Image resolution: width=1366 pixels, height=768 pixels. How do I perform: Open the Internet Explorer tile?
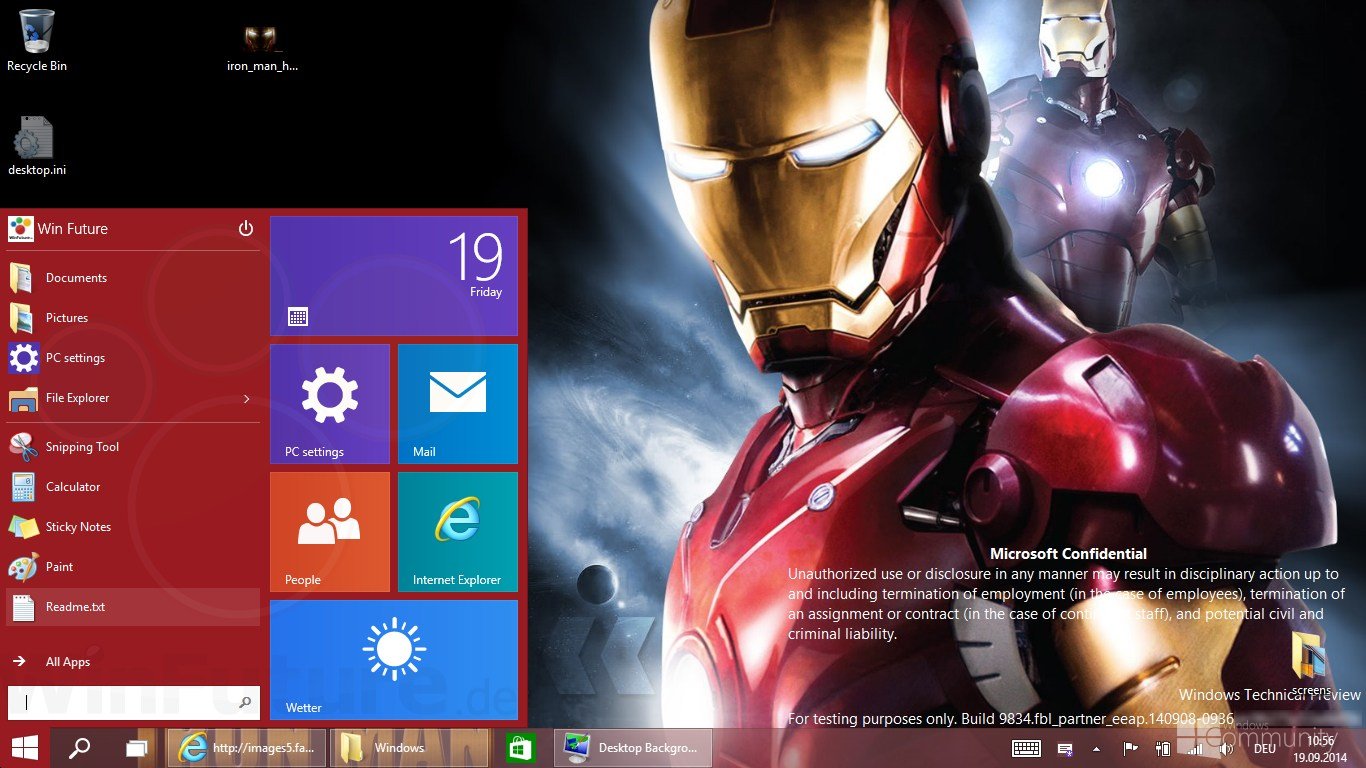tap(458, 532)
